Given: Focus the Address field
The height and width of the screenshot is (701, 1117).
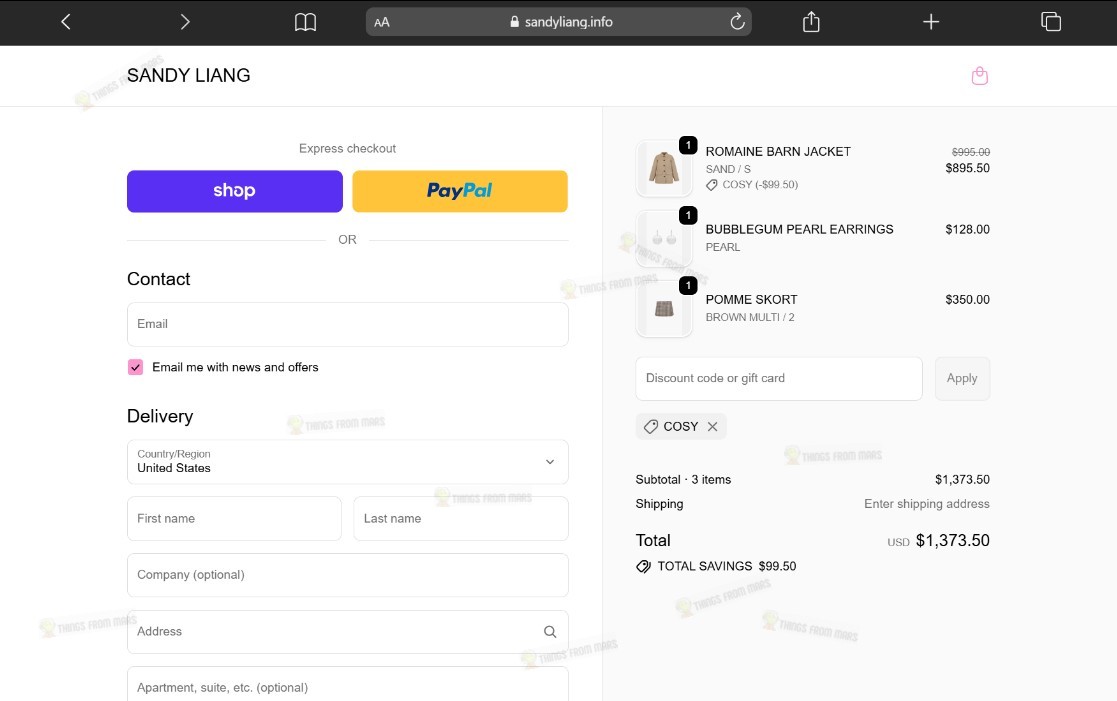Looking at the screenshot, I should [x=348, y=631].
